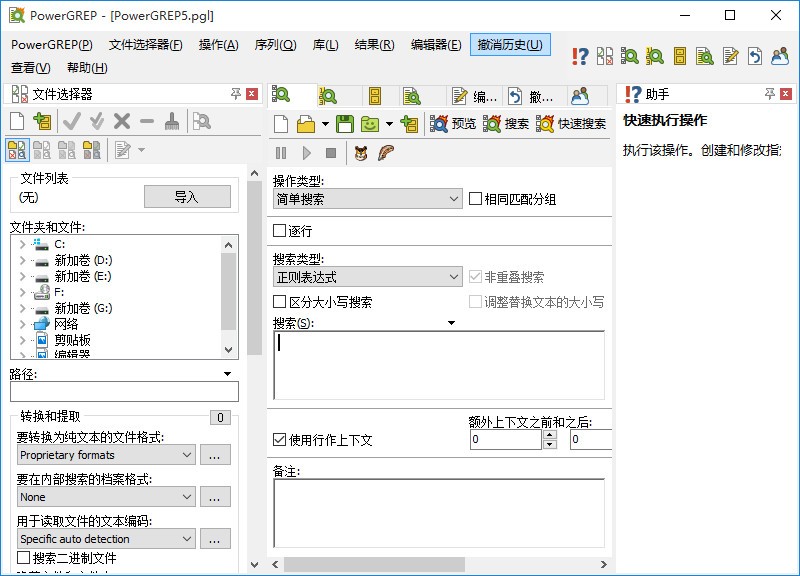Open the 帮助(H) menu
The width and height of the screenshot is (800, 576).
point(87,67)
